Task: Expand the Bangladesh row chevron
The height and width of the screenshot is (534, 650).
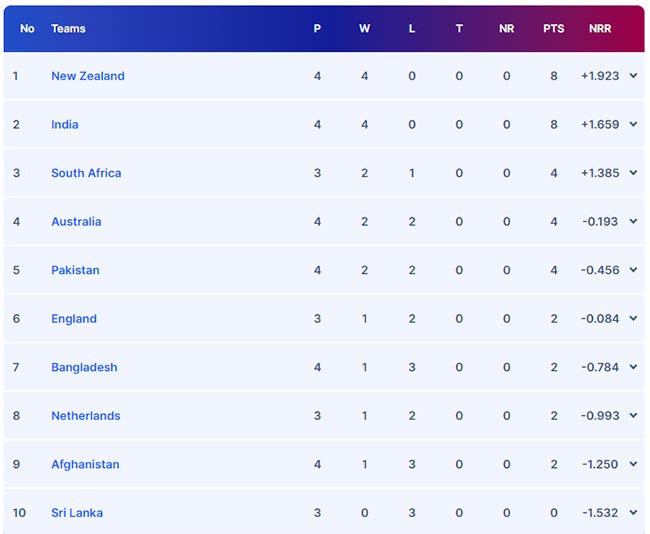Action: 633,367
